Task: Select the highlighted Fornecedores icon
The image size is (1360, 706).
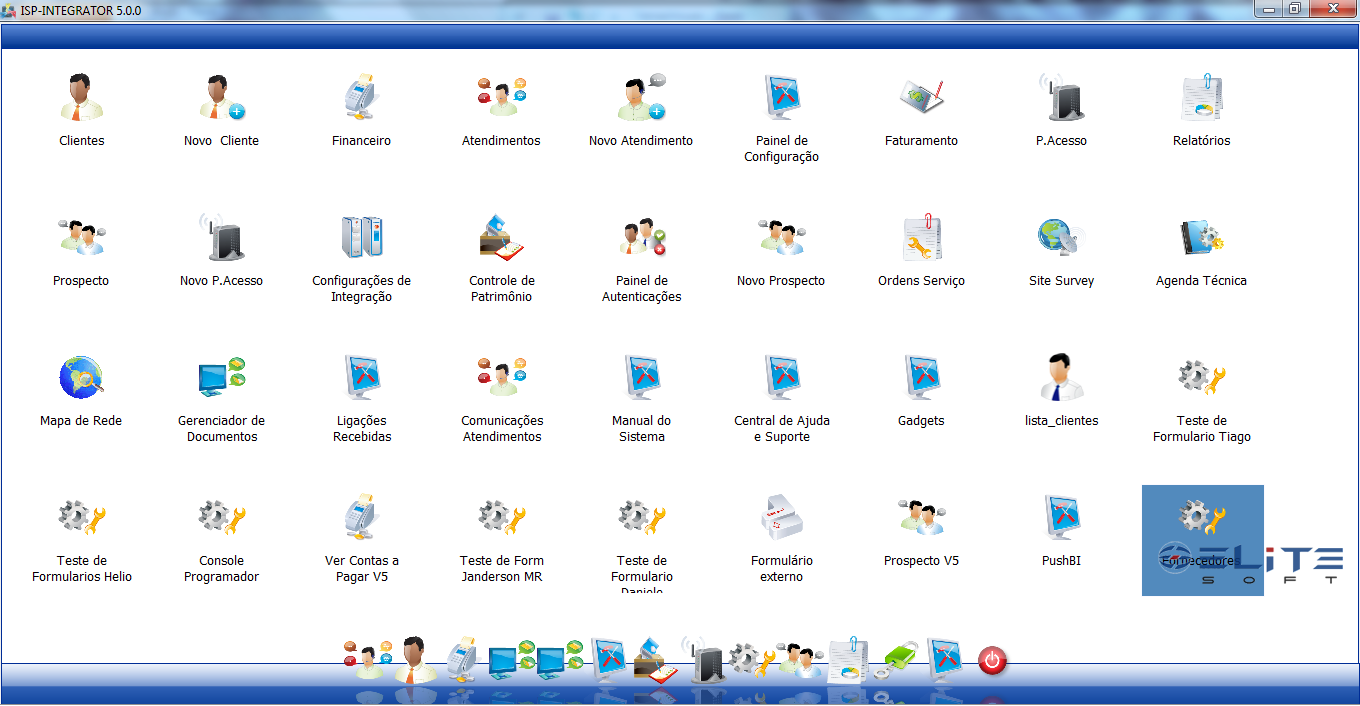Action: (1201, 519)
